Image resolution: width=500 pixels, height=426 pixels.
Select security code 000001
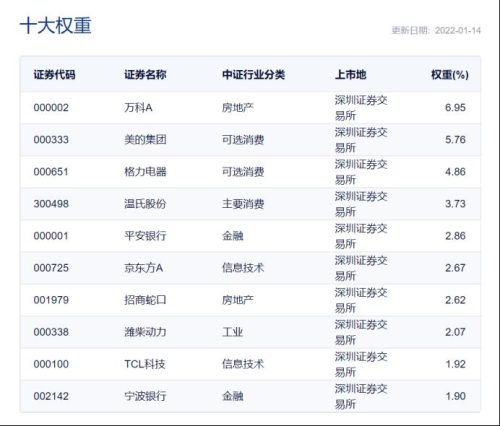click(51, 236)
